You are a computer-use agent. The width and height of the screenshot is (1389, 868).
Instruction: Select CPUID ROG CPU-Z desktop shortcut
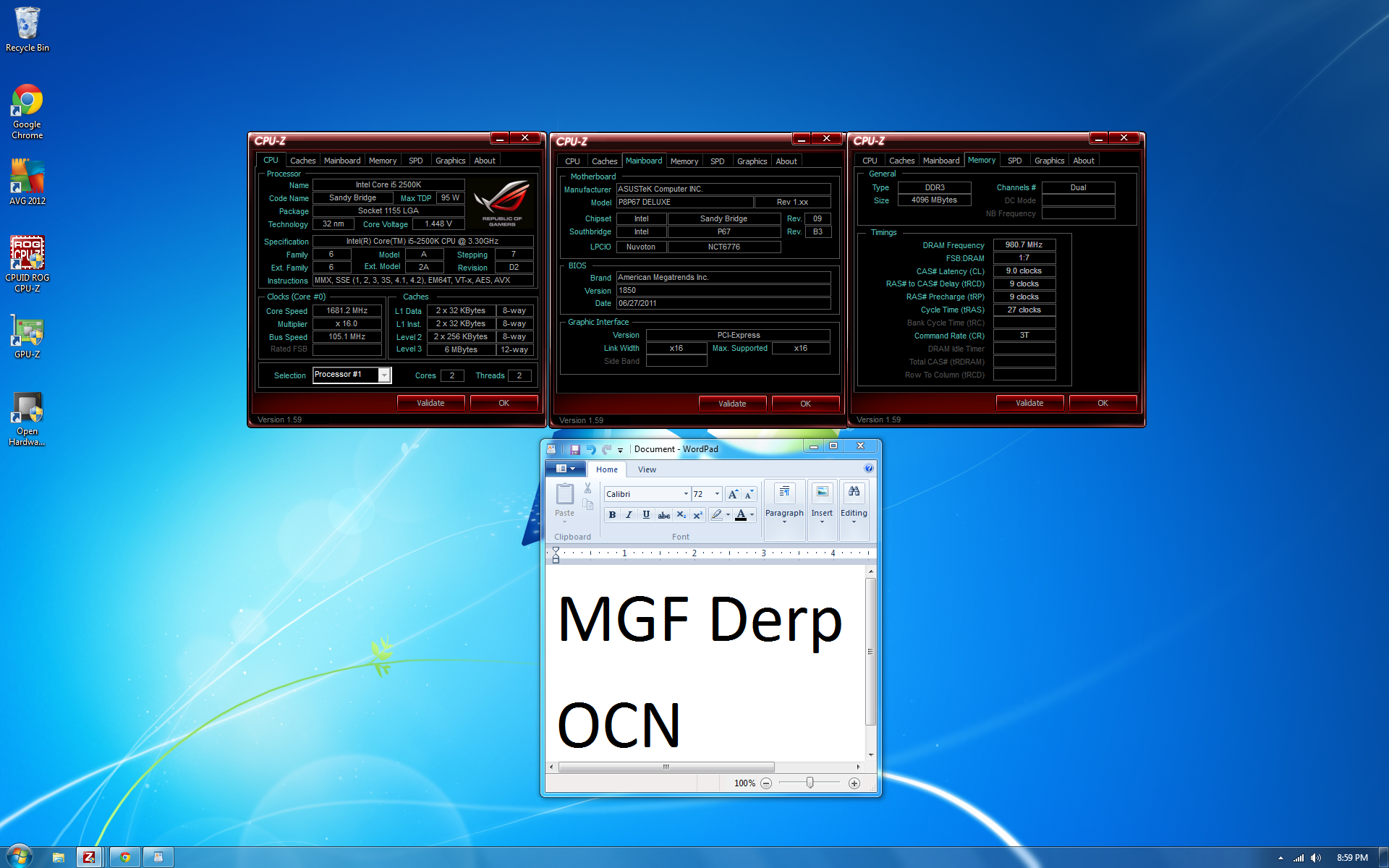click(x=27, y=264)
